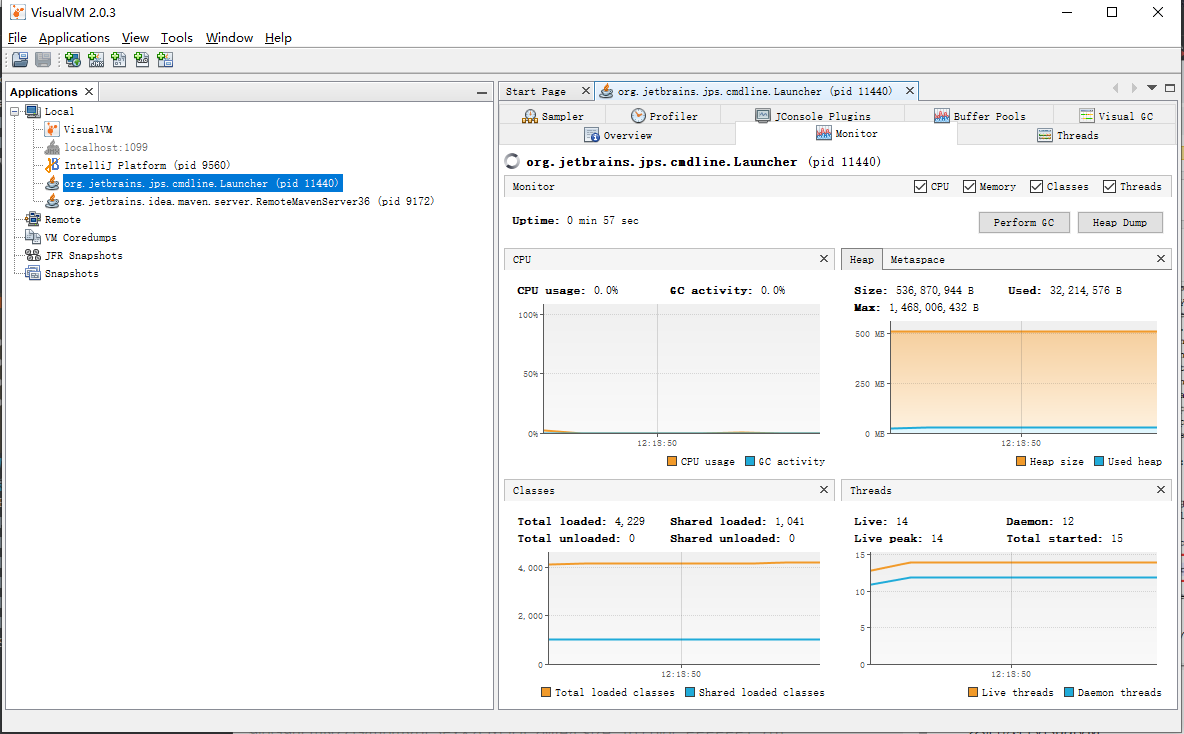
Task: Click the Remote node icon
Action: [32, 219]
